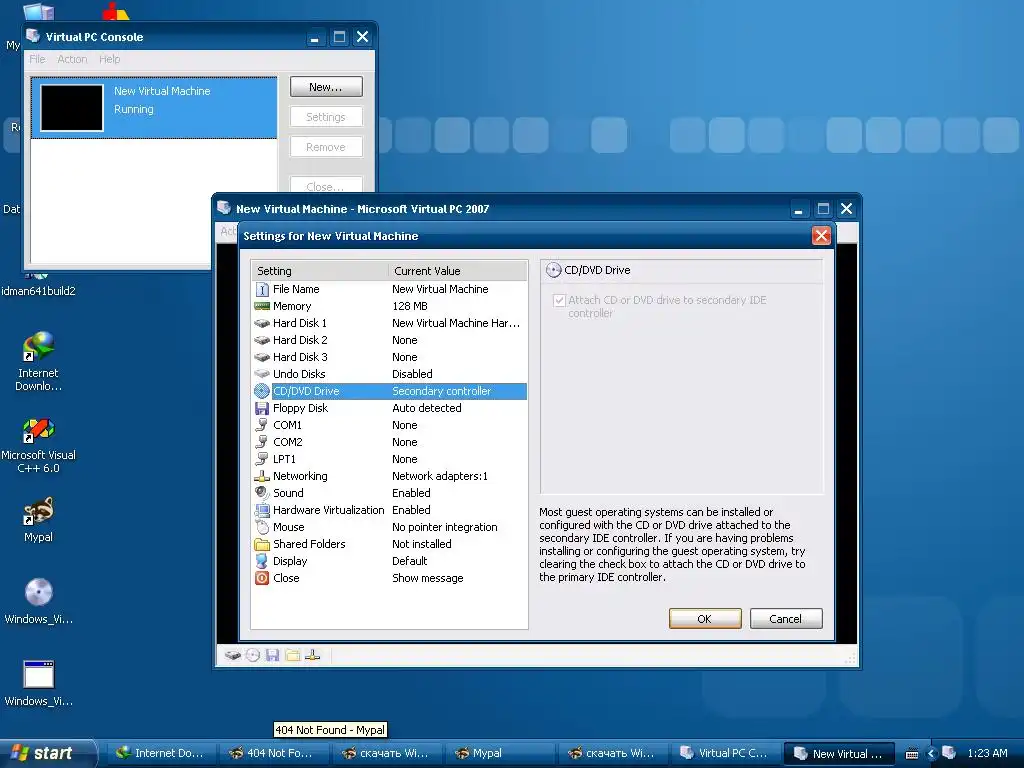Switch to Mypal taskbar button
Screen dimensions: 1024x768
[499, 753]
